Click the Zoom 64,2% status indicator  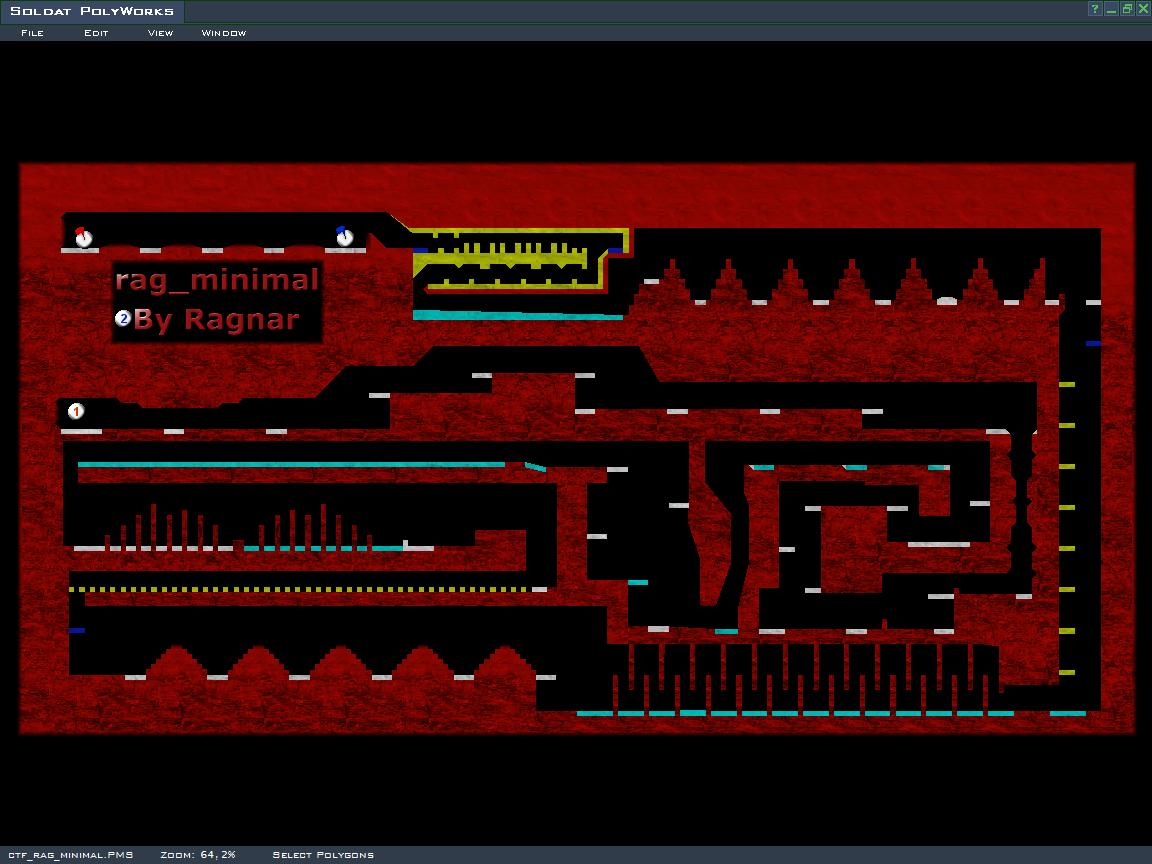point(197,855)
